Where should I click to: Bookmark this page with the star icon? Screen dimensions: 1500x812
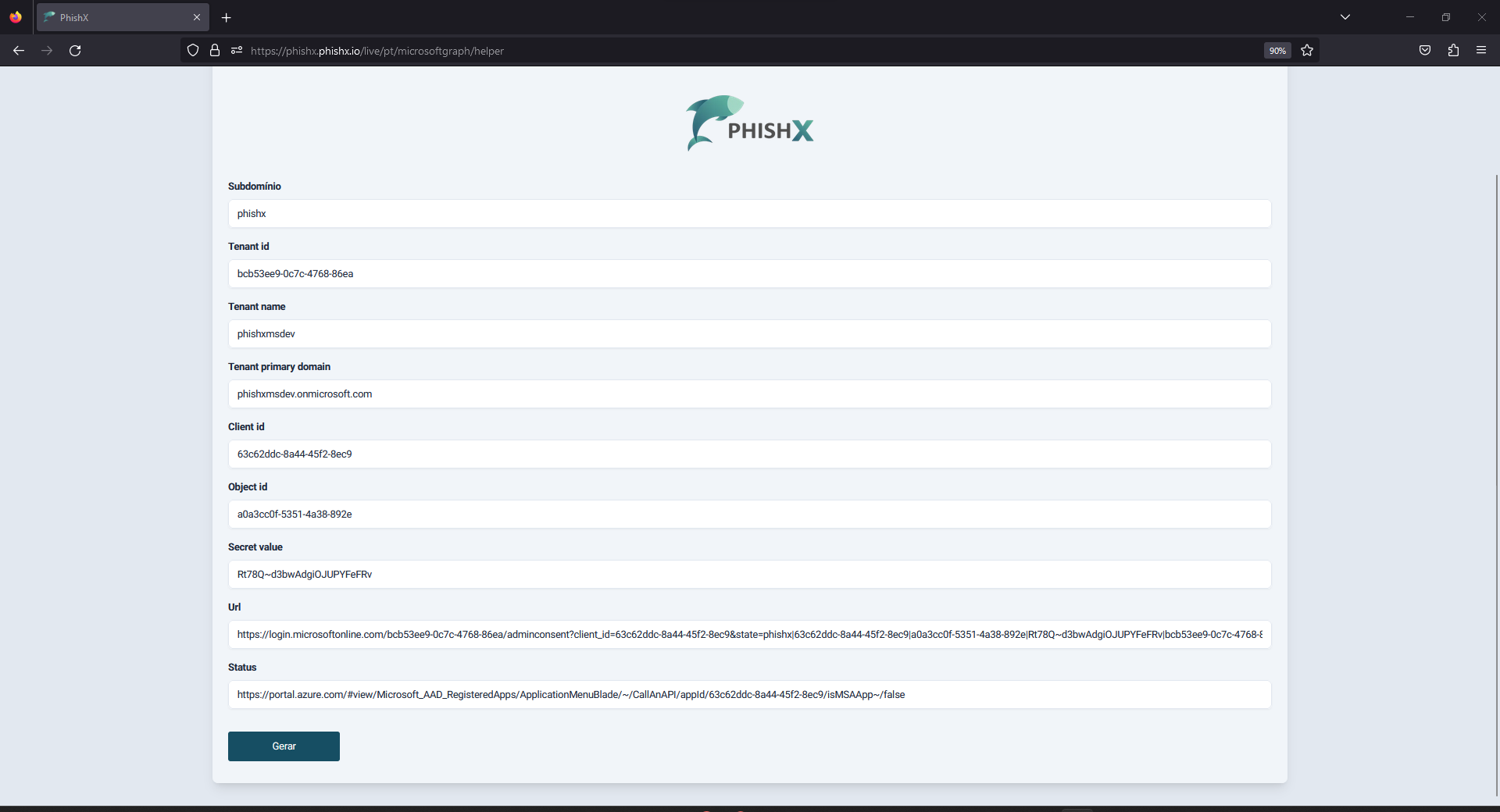[x=1307, y=51]
